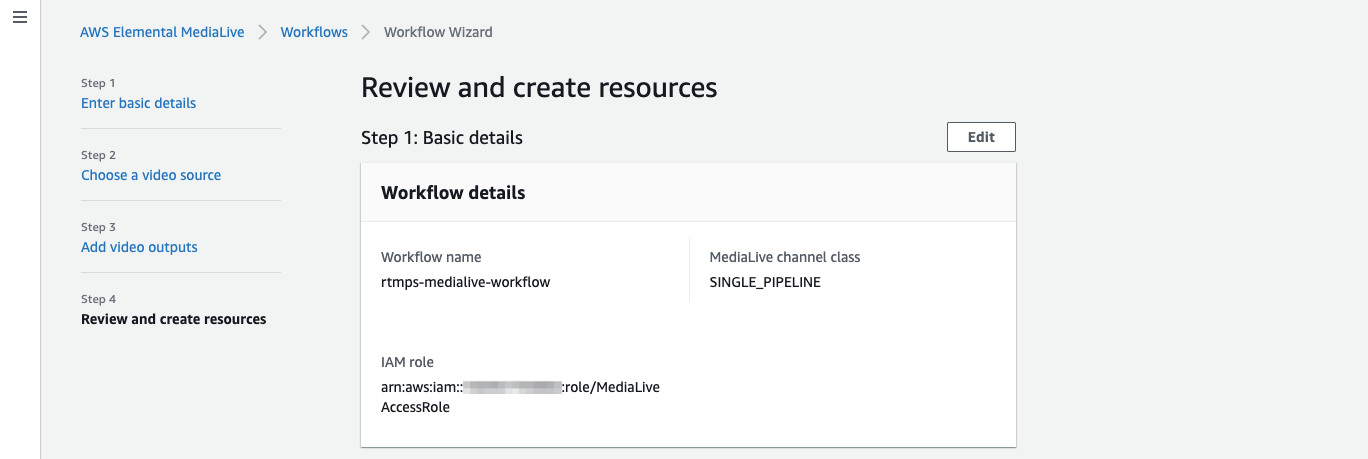The width and height of the screenshot is (1368, 459).
Task: Click the Review and create resources heading
Action: coord(539,87)
